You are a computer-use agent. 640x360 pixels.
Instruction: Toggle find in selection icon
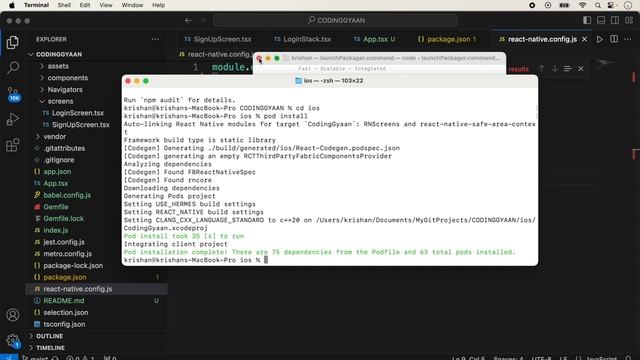(567, 69)
